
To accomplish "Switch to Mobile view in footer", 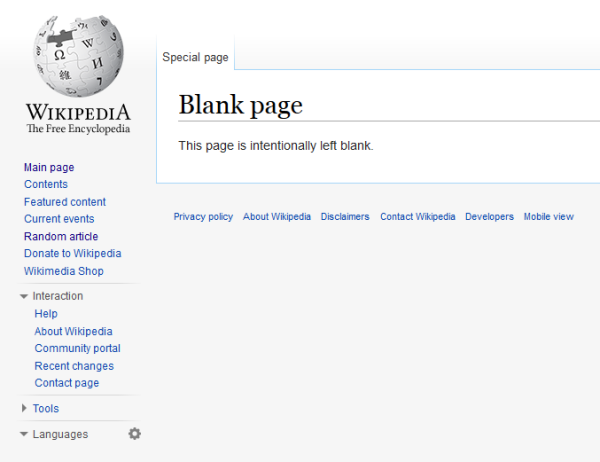I will coord(549,217).
